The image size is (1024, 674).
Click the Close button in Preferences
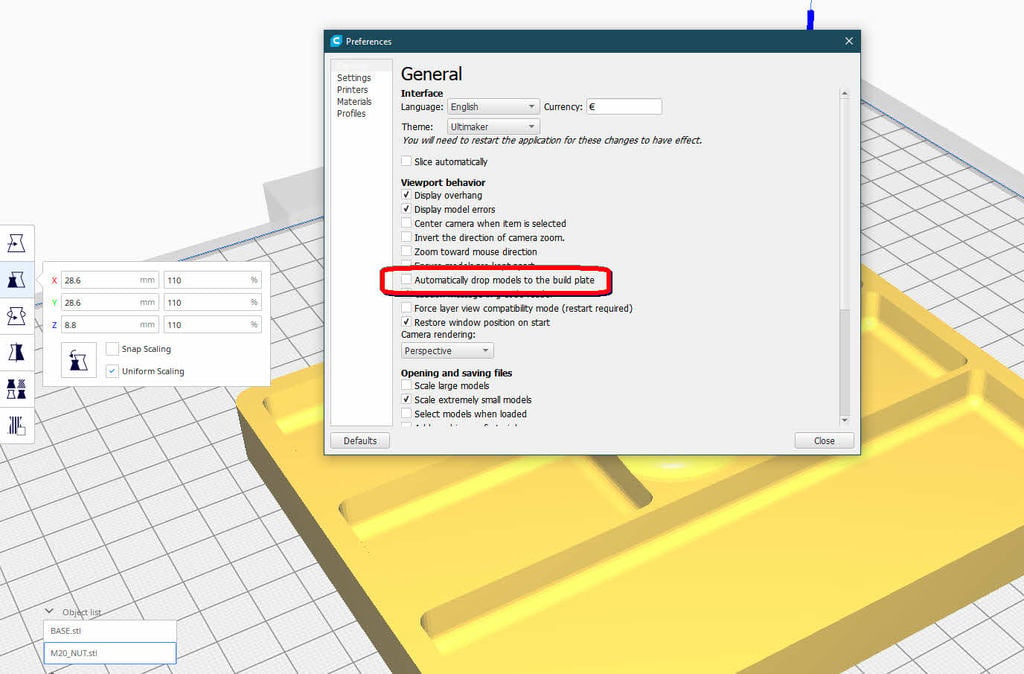(824, 441)
